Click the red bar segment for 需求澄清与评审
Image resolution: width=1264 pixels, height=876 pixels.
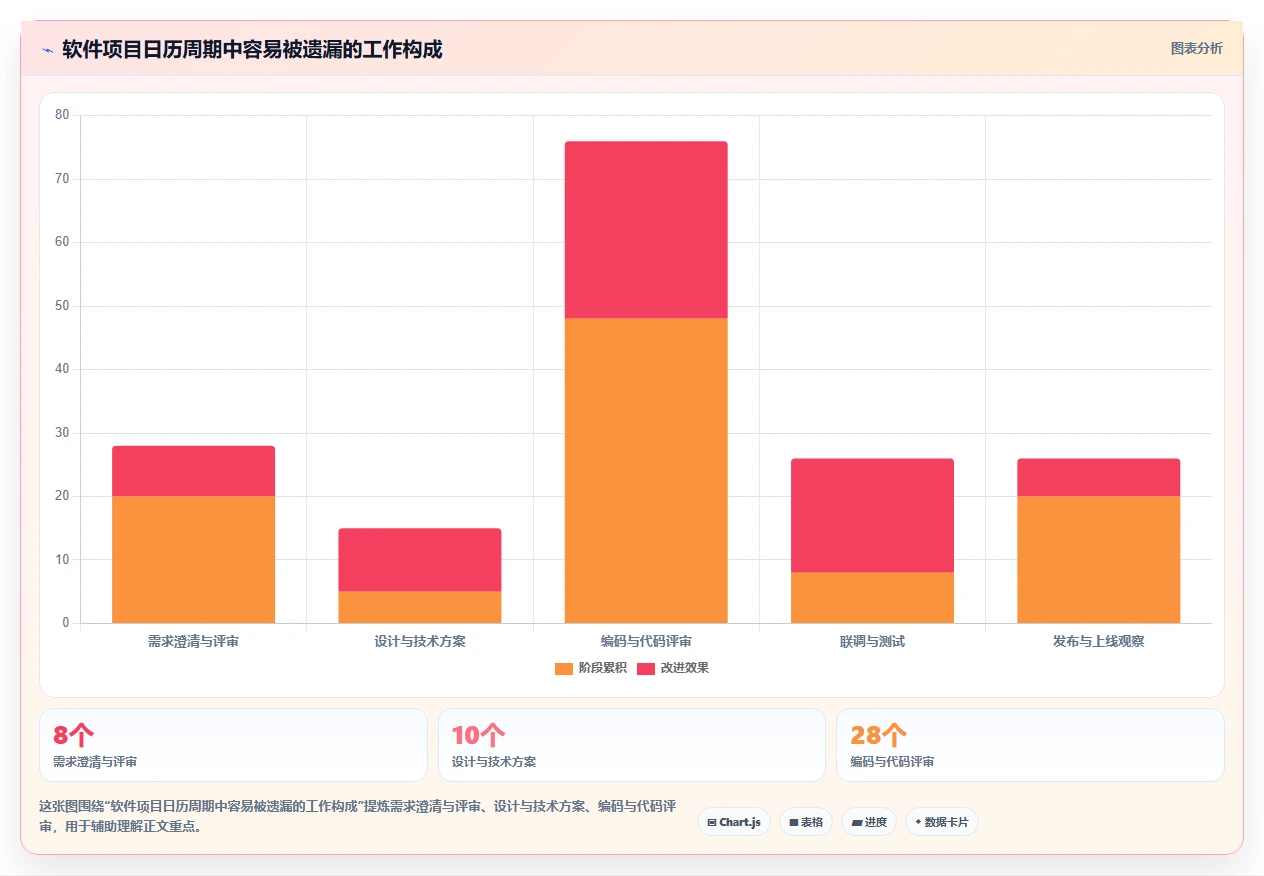tap(193, 471)
